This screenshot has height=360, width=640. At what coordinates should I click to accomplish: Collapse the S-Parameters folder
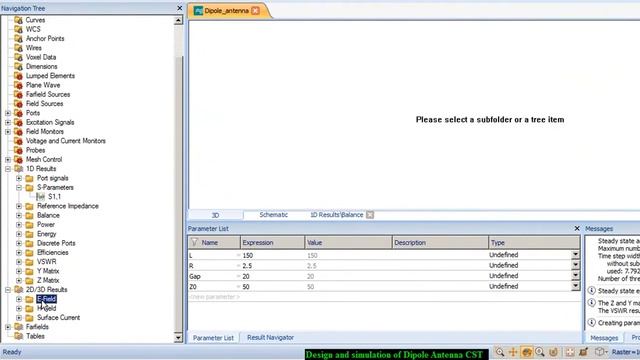19,188
